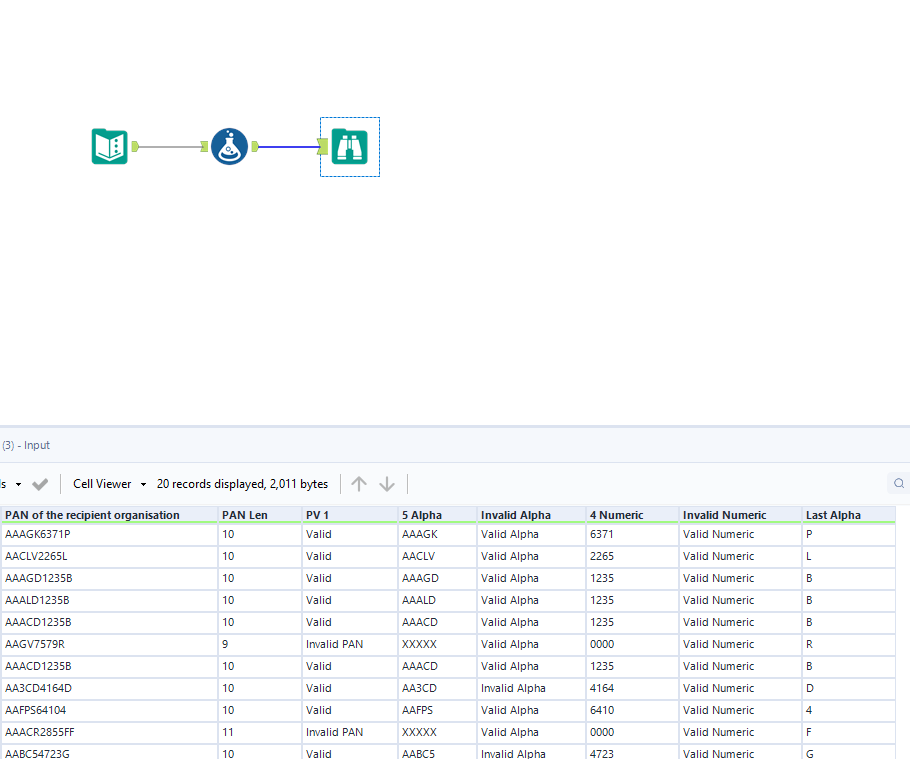Select the Formula tool flask icon
910x759 pixels.
[x=229, y=147]
